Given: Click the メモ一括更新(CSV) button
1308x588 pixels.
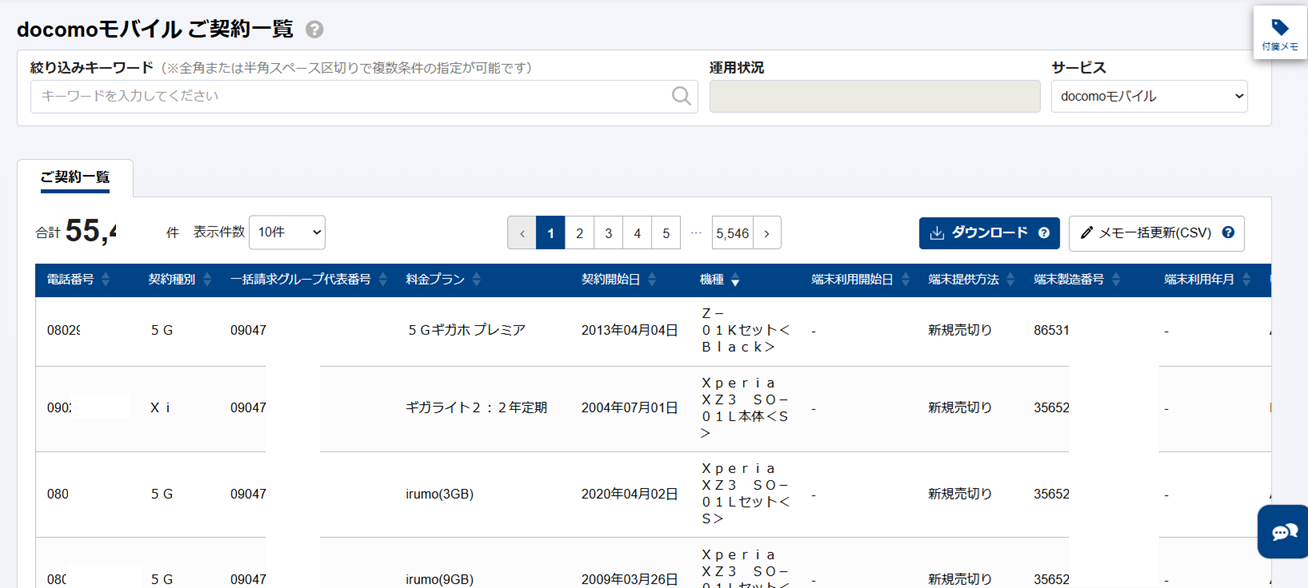Looking at the screenshot, I should coord(1157,233).
